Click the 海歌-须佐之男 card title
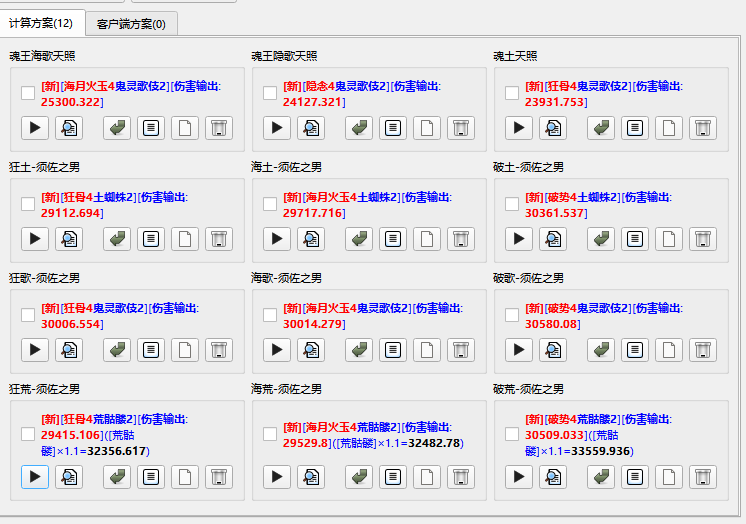The image size is (746, 524). pos(286,278)
